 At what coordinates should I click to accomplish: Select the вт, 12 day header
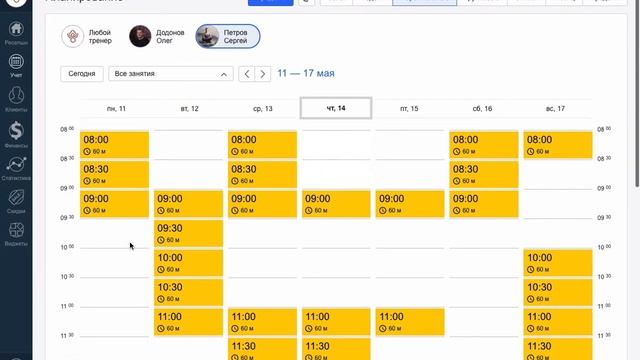tap(189, 109)
